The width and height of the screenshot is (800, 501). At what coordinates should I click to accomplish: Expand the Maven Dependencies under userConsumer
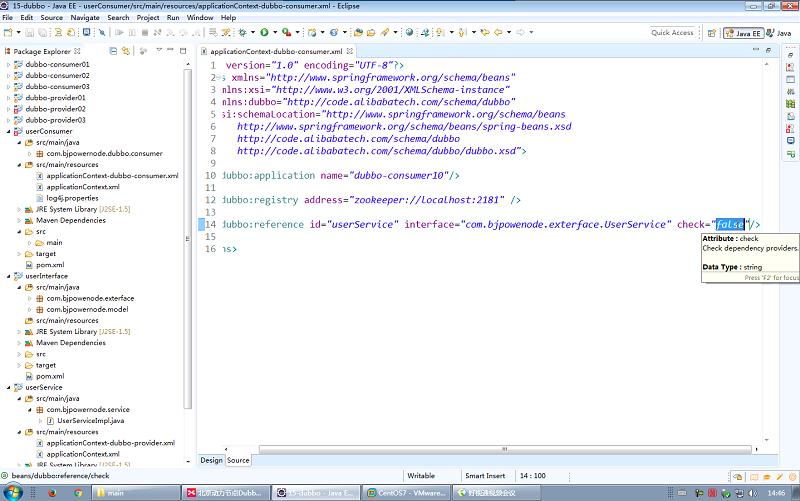click(x=21, y=220)
